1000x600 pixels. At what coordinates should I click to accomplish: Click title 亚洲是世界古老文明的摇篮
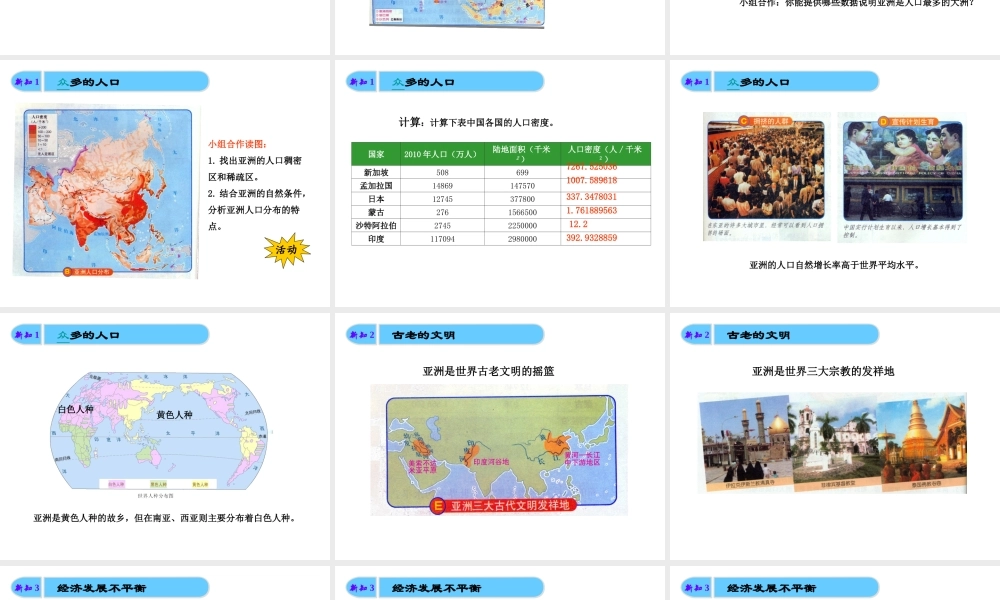point(489,371)
